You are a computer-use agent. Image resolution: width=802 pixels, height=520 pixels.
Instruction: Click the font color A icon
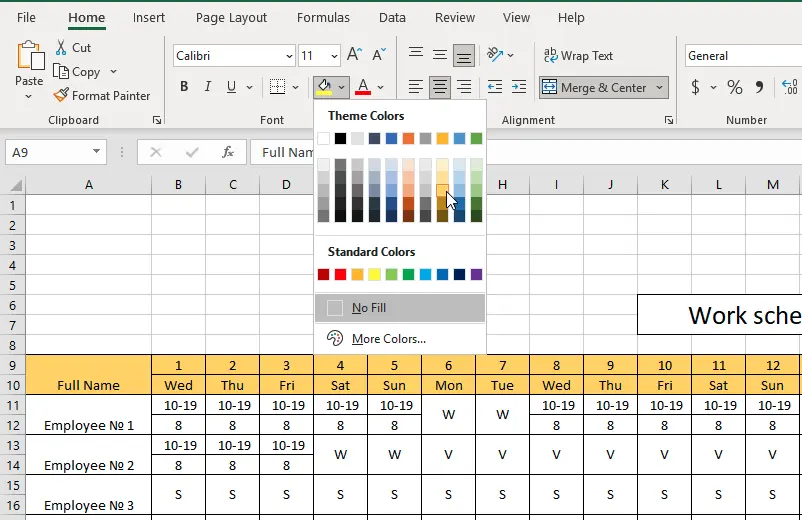[363, 87]
